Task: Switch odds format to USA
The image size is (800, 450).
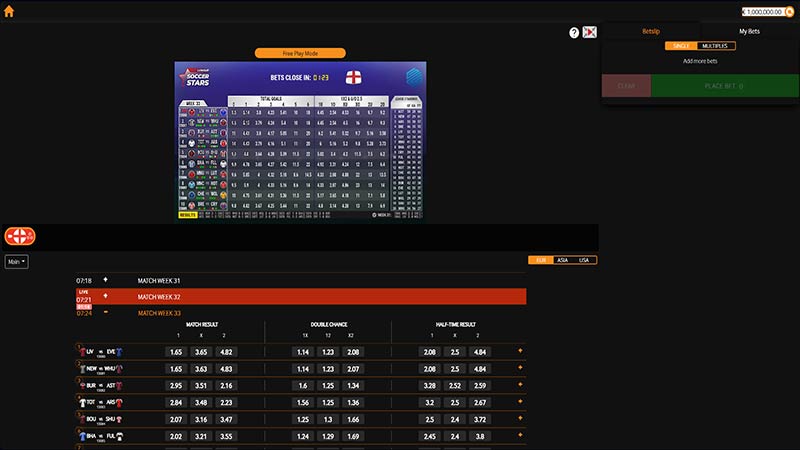Action: [x=584, y=260]
